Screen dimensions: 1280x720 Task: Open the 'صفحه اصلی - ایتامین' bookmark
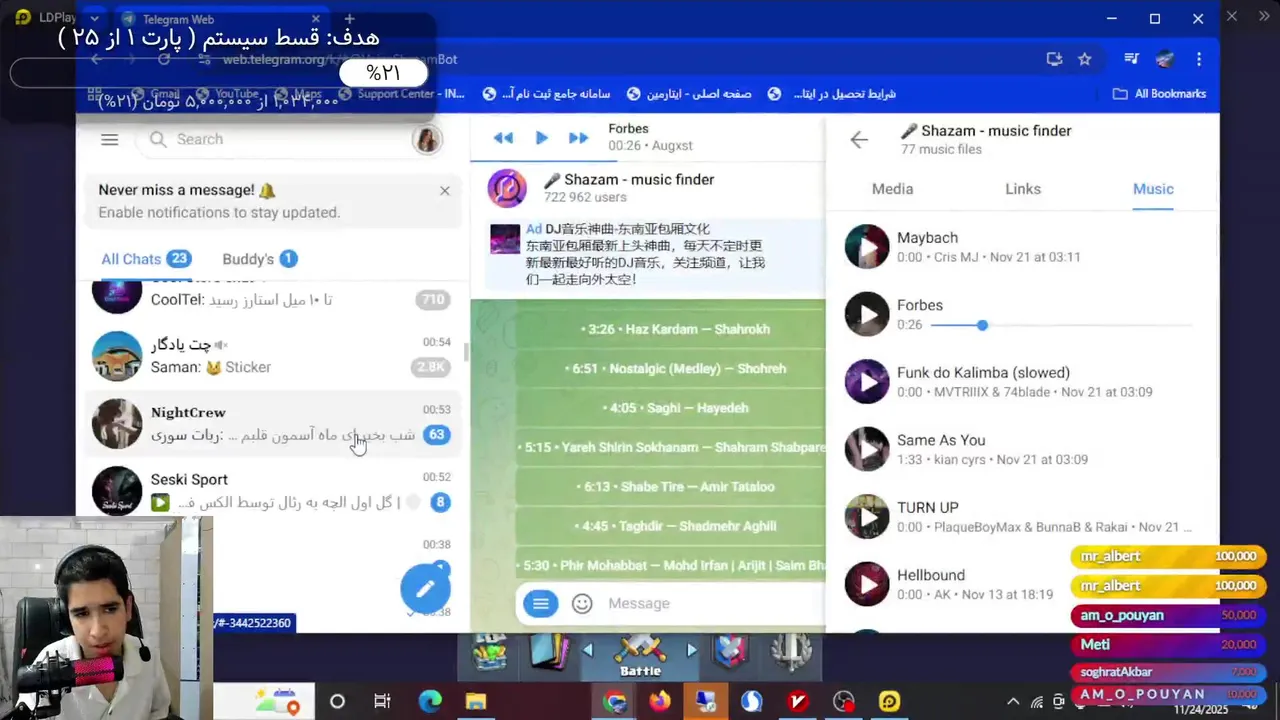[x=689, y=94]
